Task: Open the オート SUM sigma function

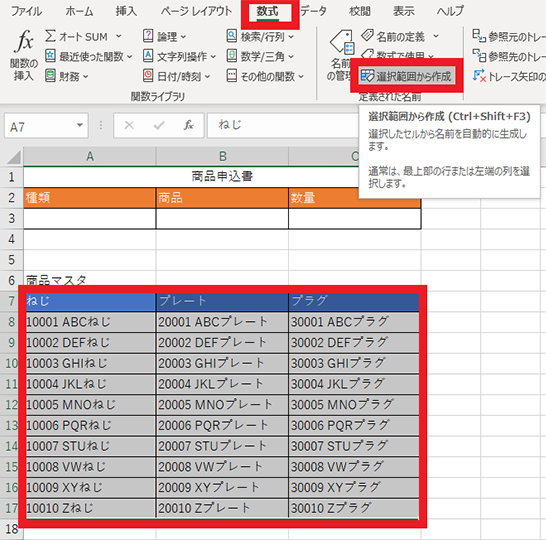Action: coord(50,36)
